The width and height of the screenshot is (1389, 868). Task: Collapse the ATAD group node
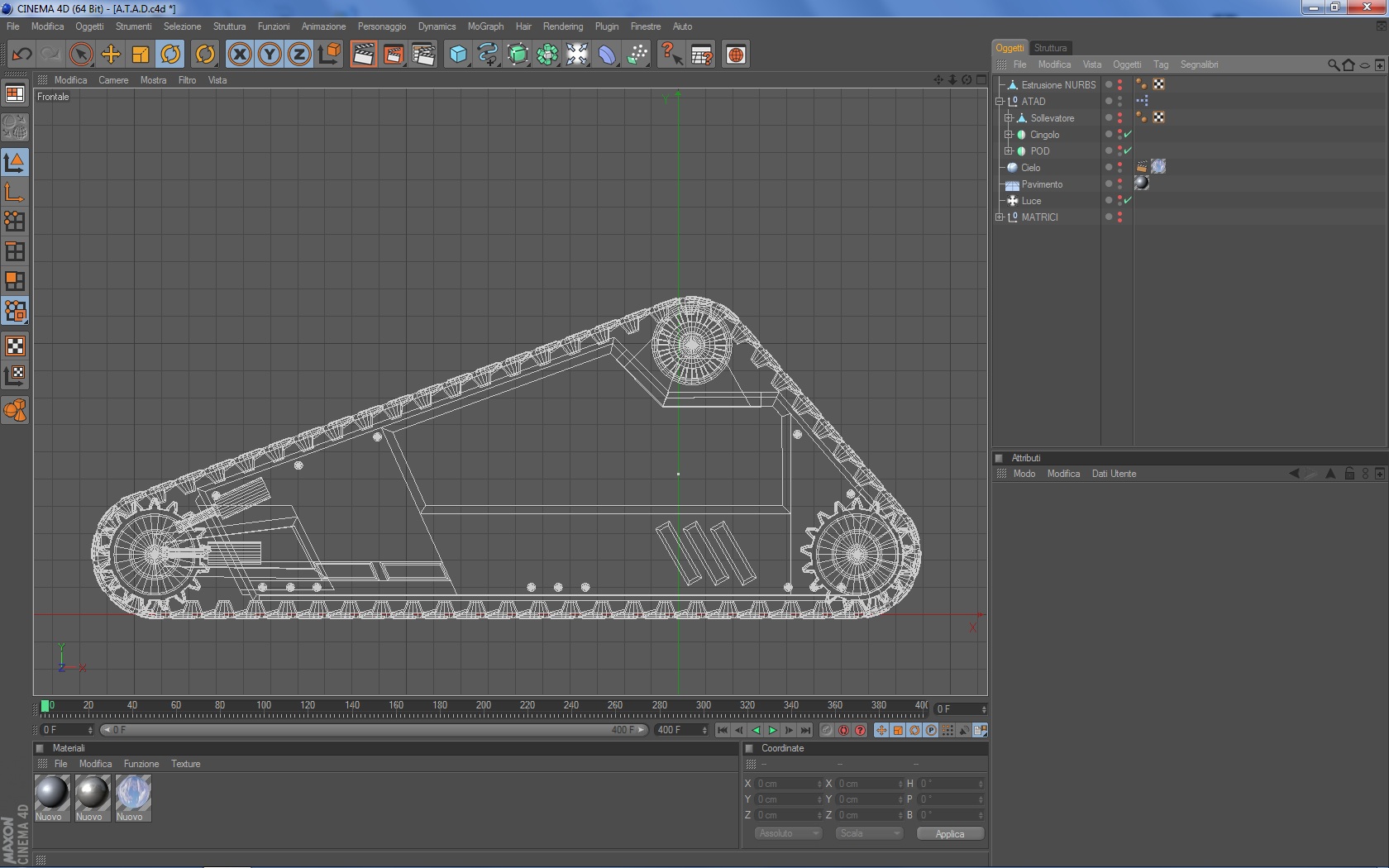pyautogui.click(x=1000, y=102)
